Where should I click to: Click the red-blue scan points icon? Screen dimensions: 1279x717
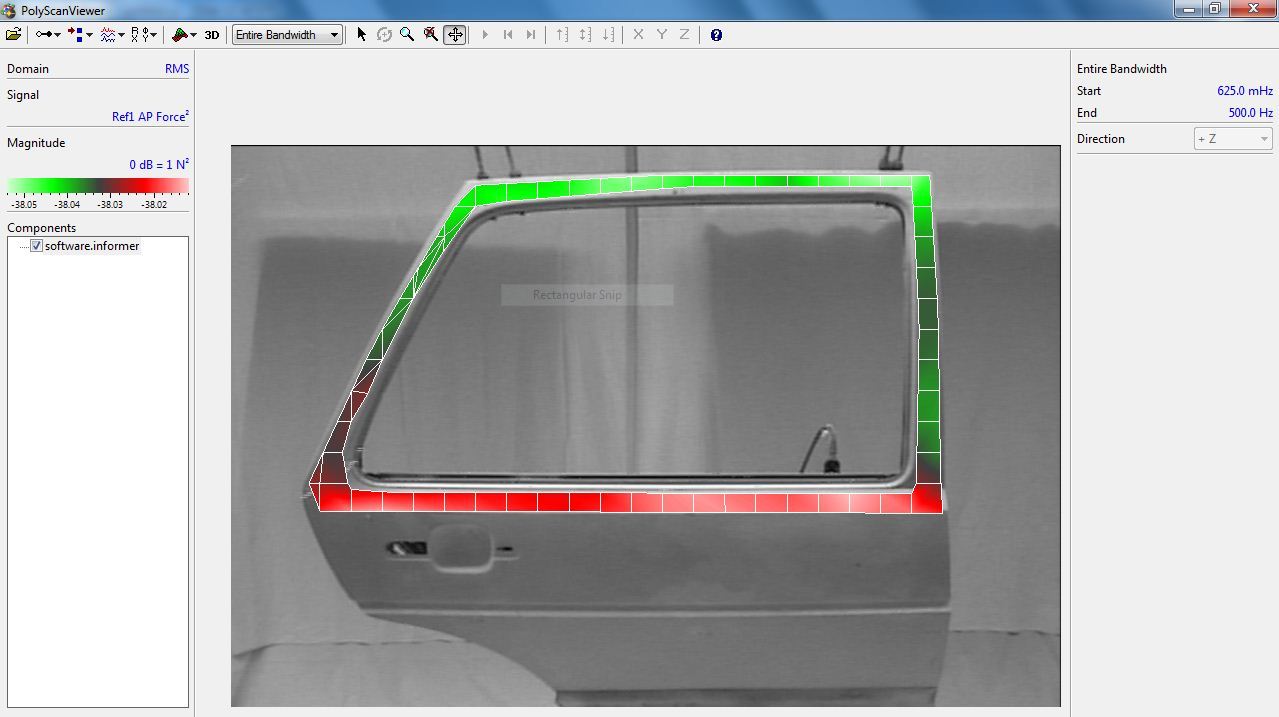pos(75,34)
